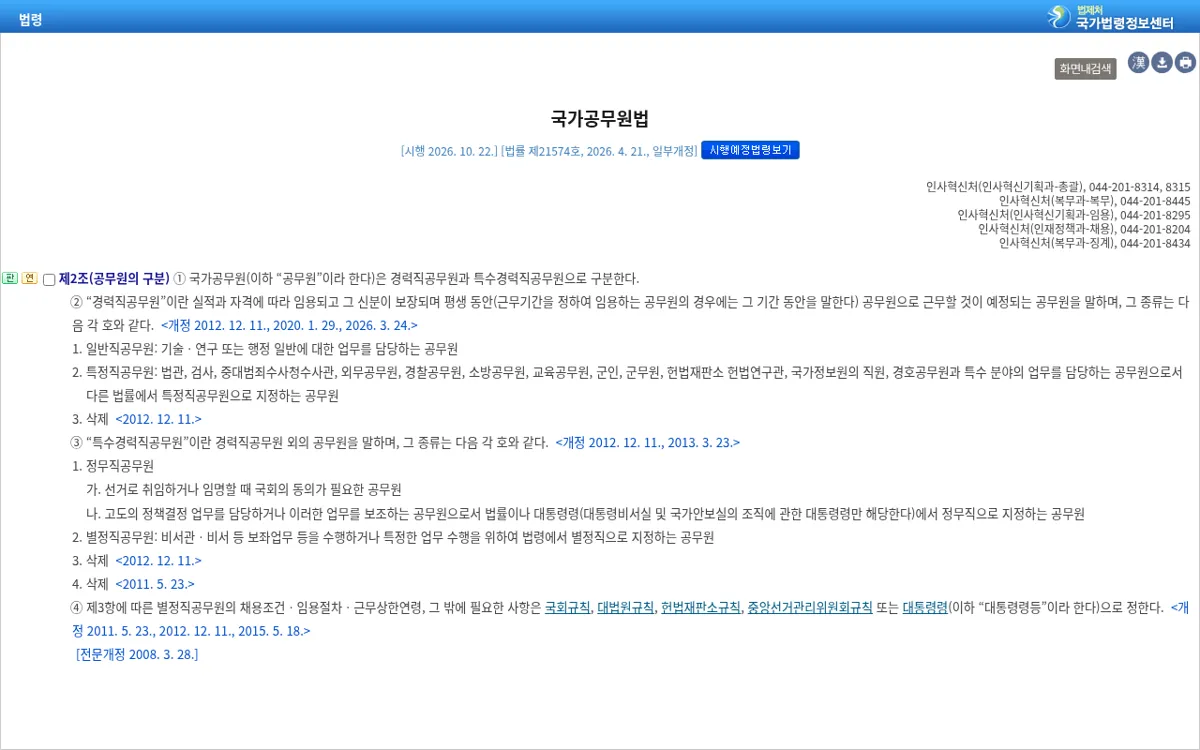Click item 2. 특정직공무원 line
The height and width of the screenshot is (750, 1200).
point(627,384)
